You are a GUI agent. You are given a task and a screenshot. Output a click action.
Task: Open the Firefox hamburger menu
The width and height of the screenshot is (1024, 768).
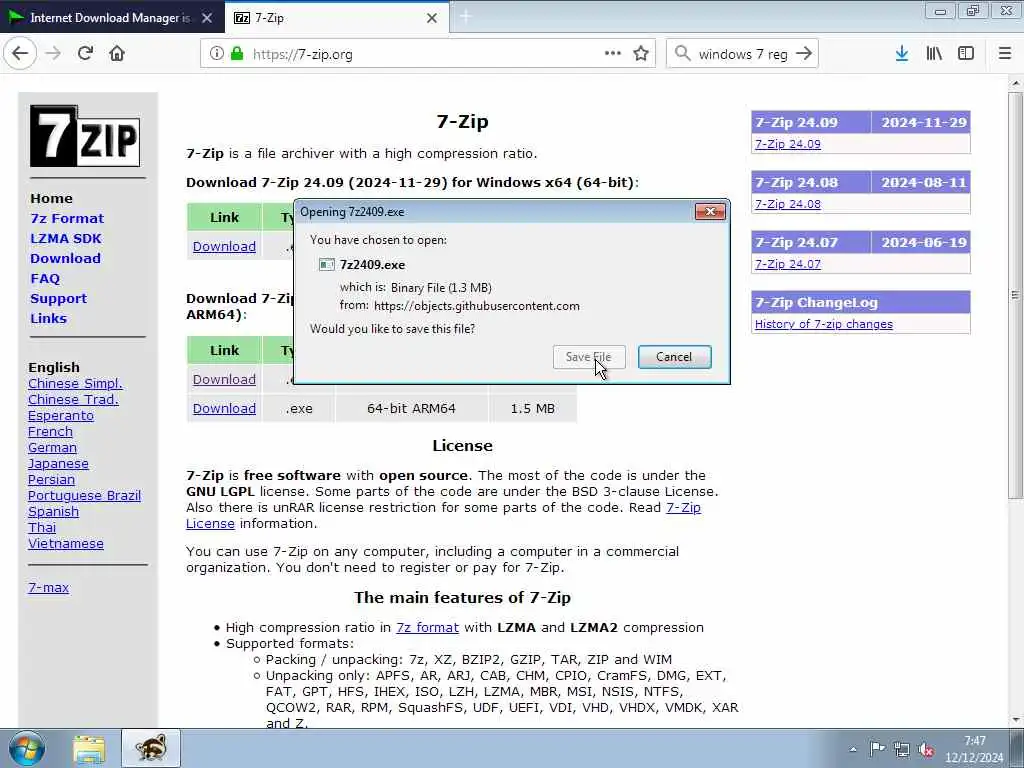(1005, 54)
